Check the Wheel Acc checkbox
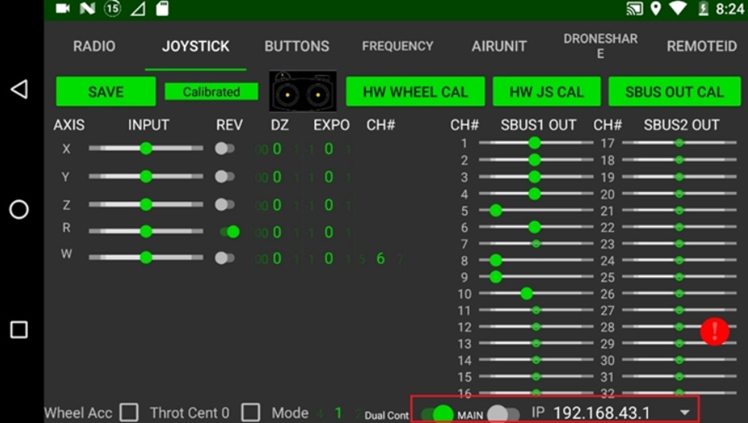Viewport: 748px width, 423px height. (129, 412)
